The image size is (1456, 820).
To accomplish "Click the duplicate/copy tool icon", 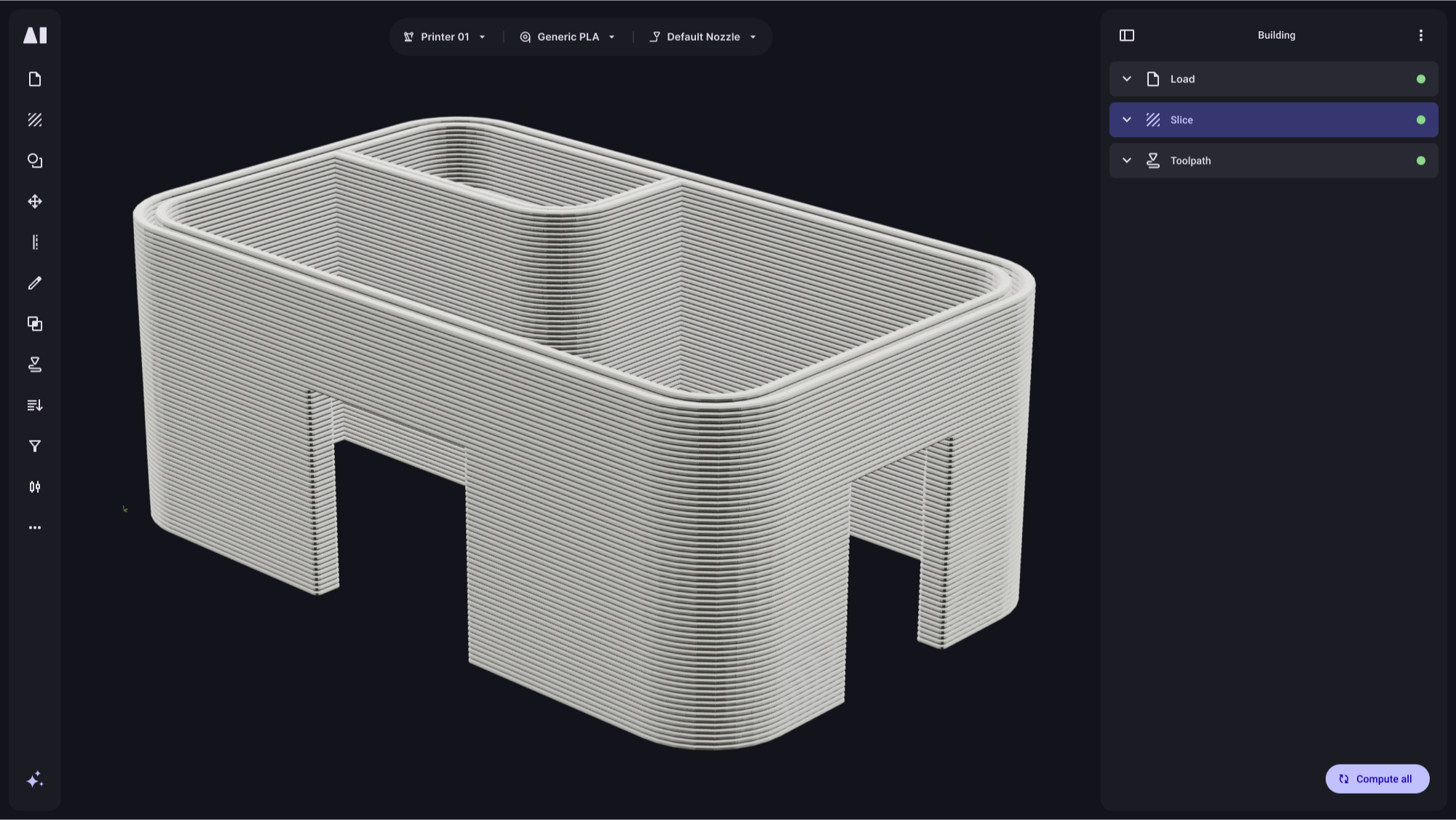I will (x=35, y=324).
